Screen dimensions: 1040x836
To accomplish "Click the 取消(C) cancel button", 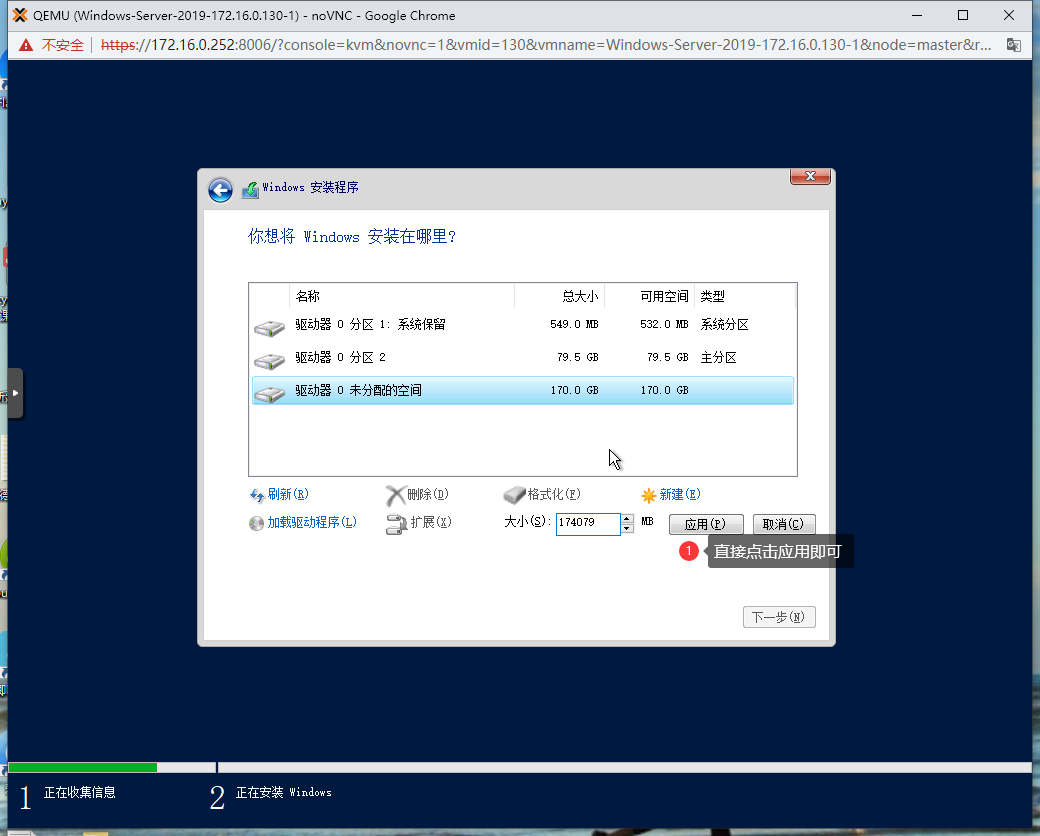I will click(x=783, y=524).
